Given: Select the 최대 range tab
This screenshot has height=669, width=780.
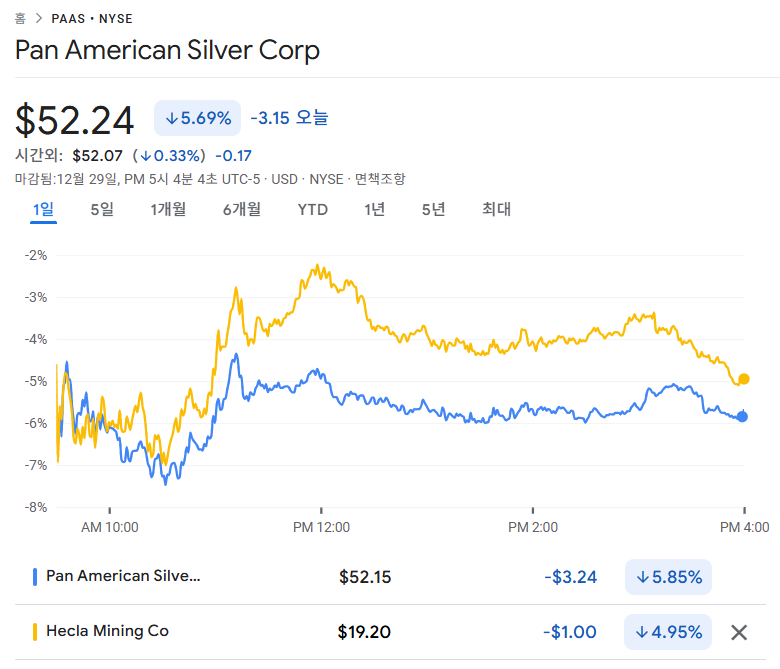Looking at the screenshot, I should (496, 209).
